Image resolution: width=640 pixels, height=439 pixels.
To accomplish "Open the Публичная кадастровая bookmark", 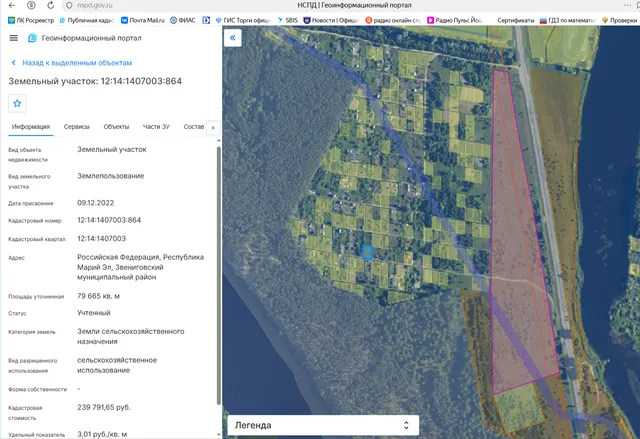I will 87,20.
